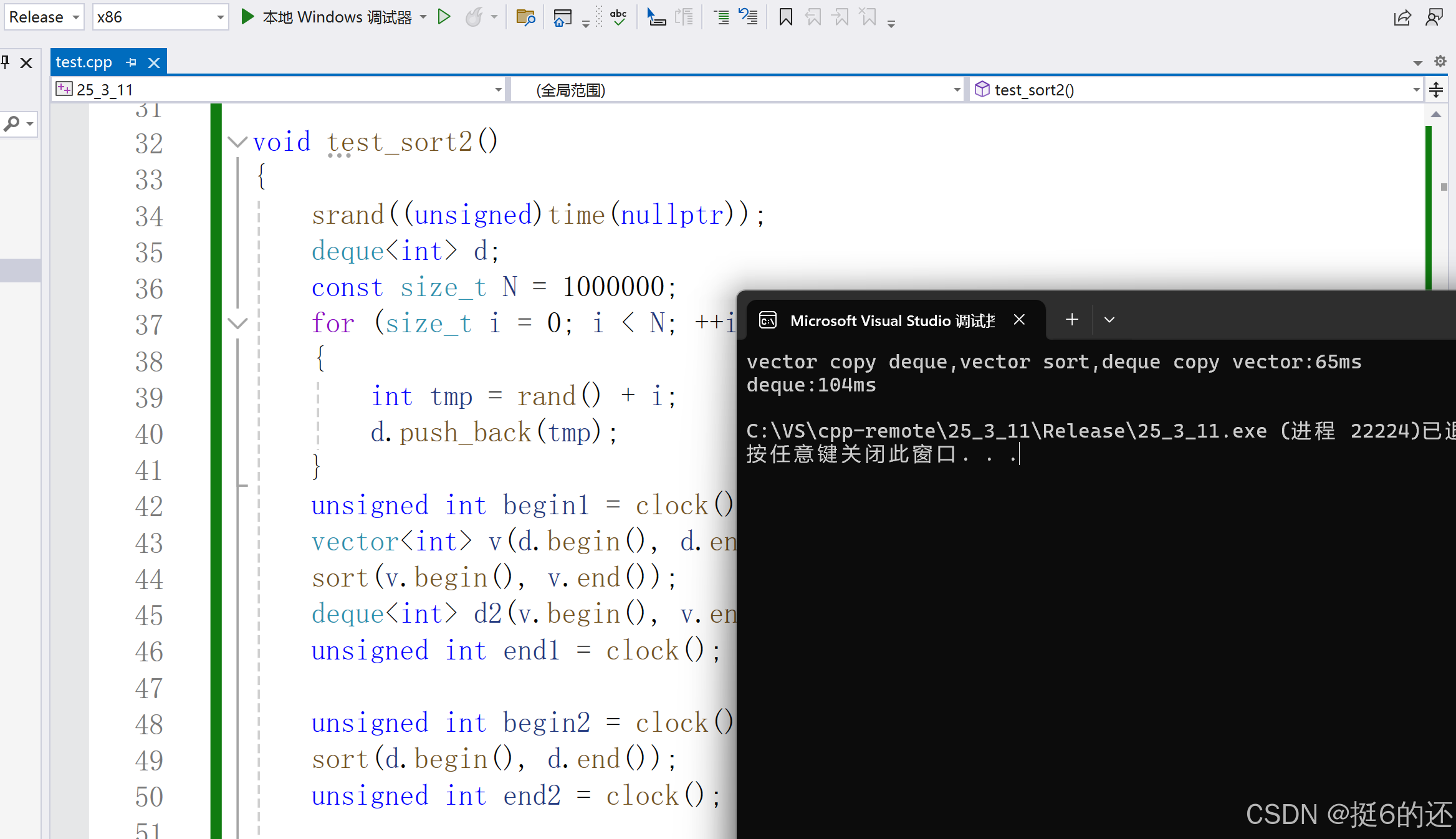Screen dimensions: 1456x839
Task: Open Find in Files with the folder-magnifier icon
Action: [525, 17]
